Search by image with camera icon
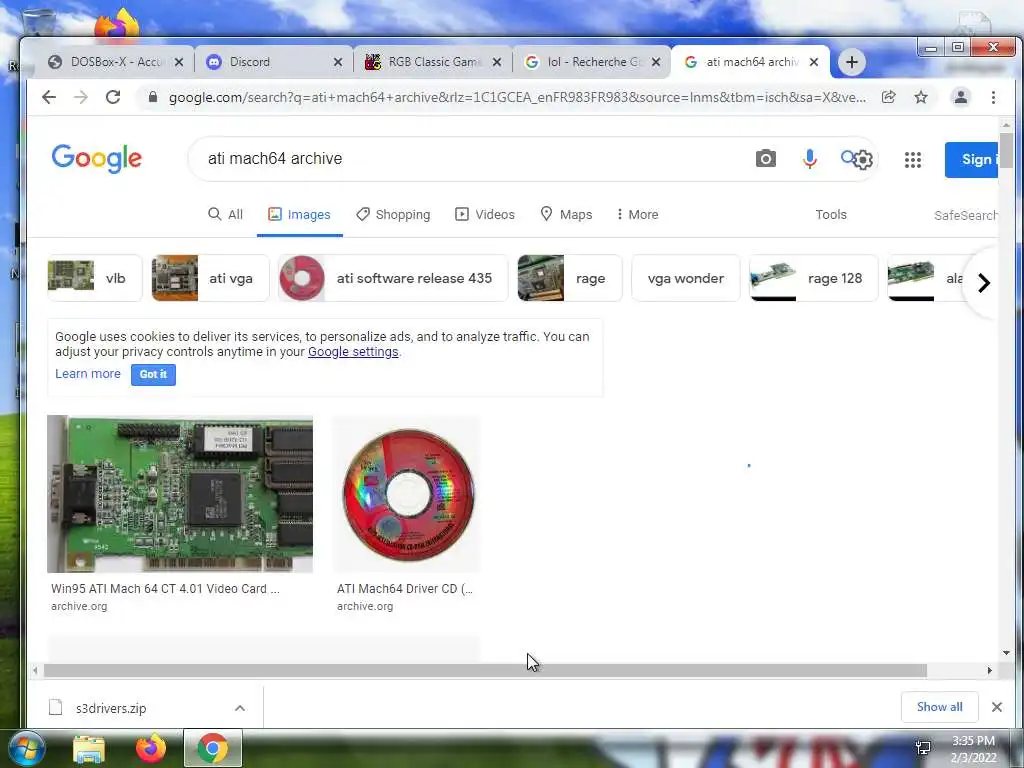 (766, 159)
